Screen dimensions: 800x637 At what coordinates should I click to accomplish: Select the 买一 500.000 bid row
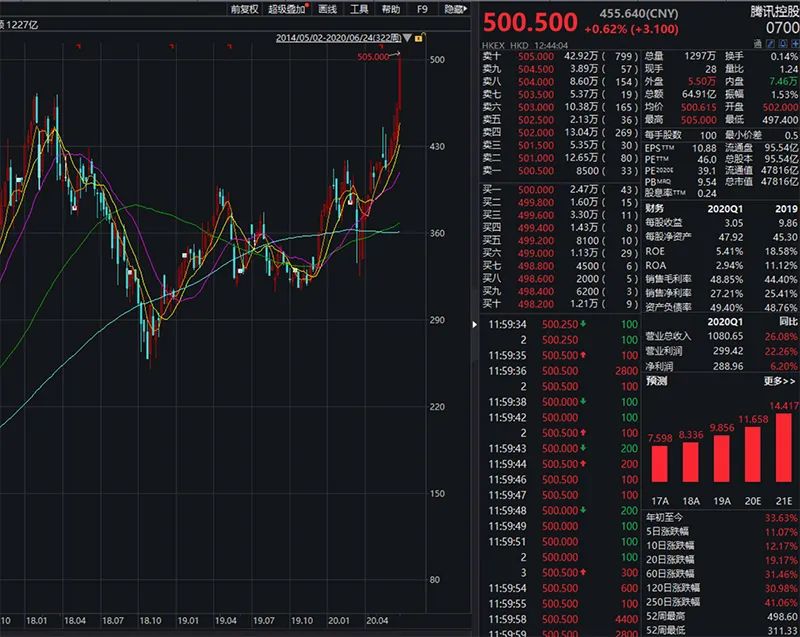[x=560, y=190]
